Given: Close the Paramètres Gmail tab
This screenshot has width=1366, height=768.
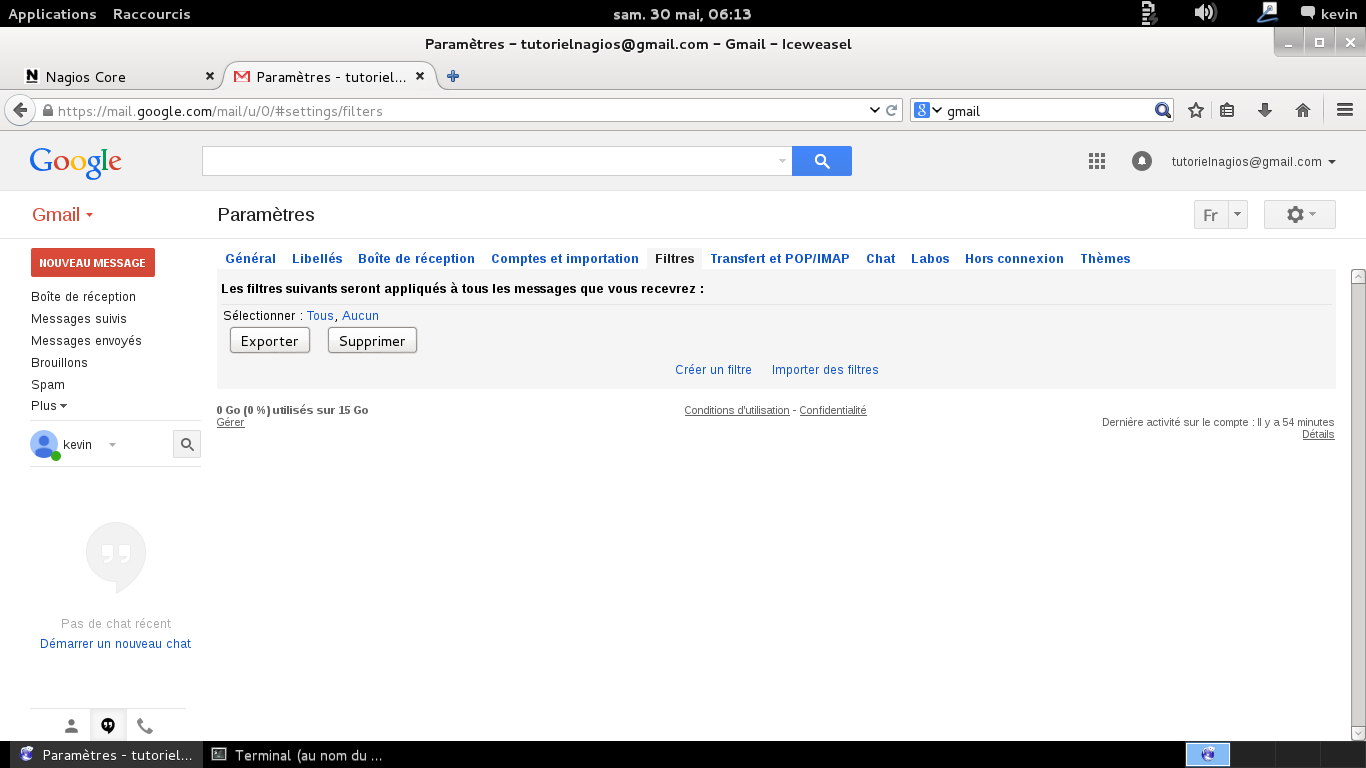Looking at the screenshot, I should click(420, 76).
